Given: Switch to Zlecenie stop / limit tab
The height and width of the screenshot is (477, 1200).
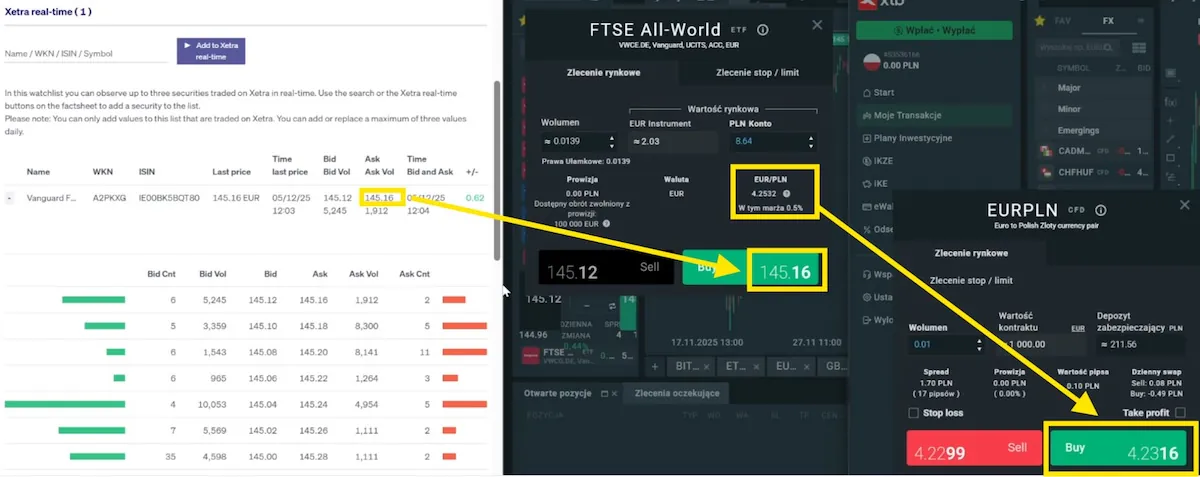Looking at the screenshot, I should click(x=756, y=73).
